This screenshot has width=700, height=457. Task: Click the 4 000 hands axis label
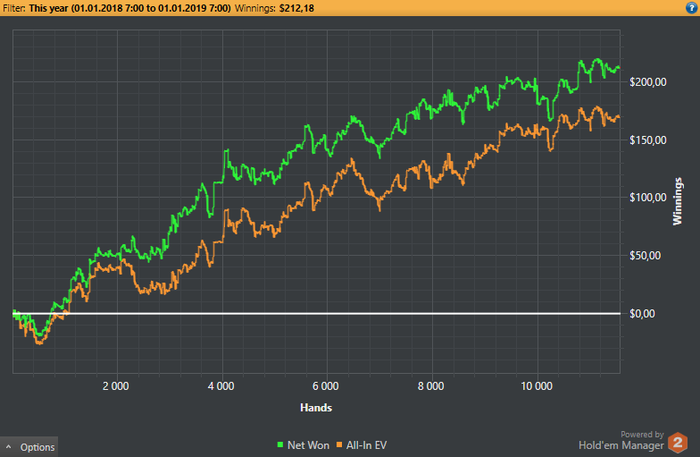[221, 386]
